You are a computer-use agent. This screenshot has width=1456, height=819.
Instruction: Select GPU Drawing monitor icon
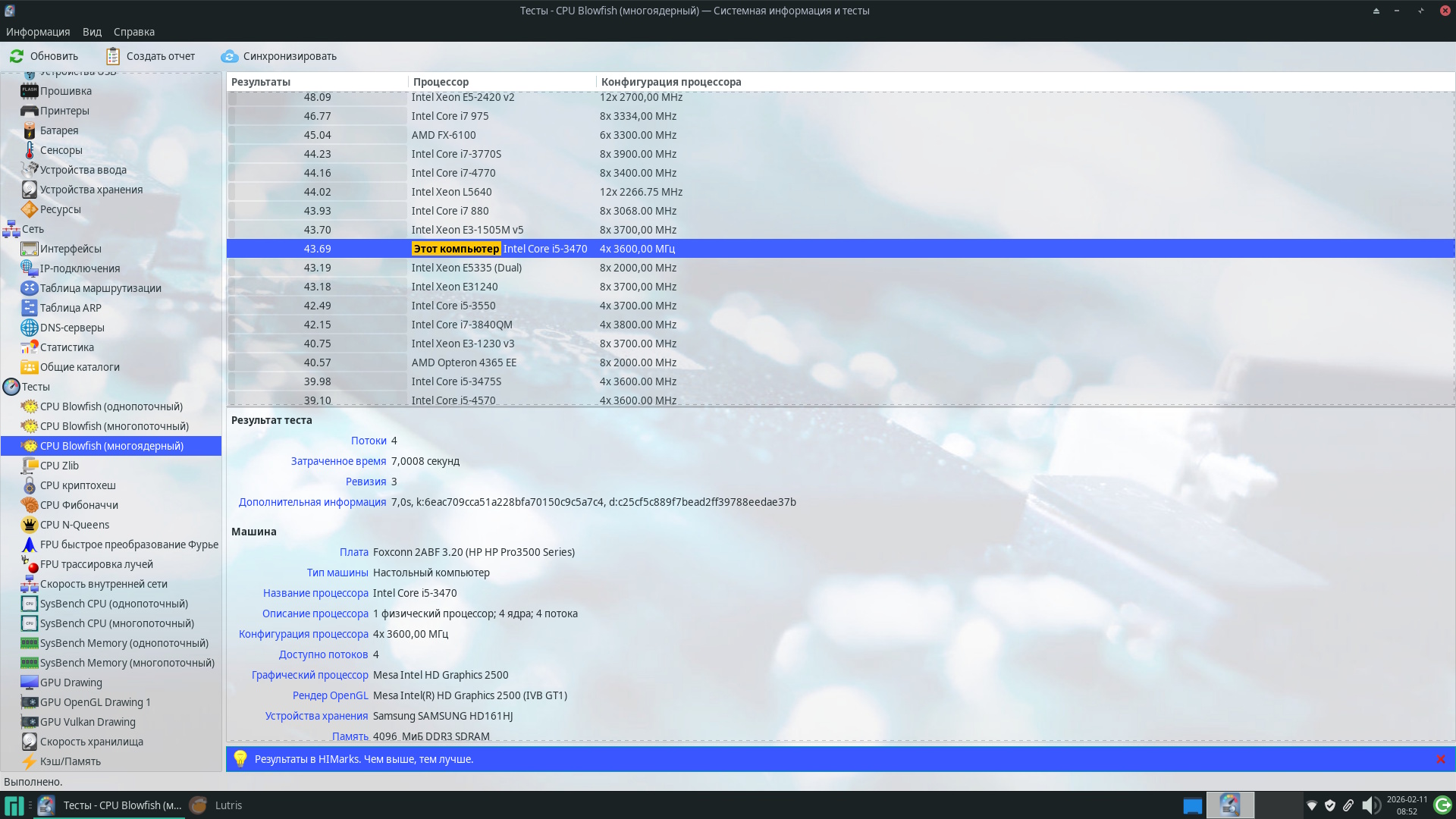pos(30,682)
